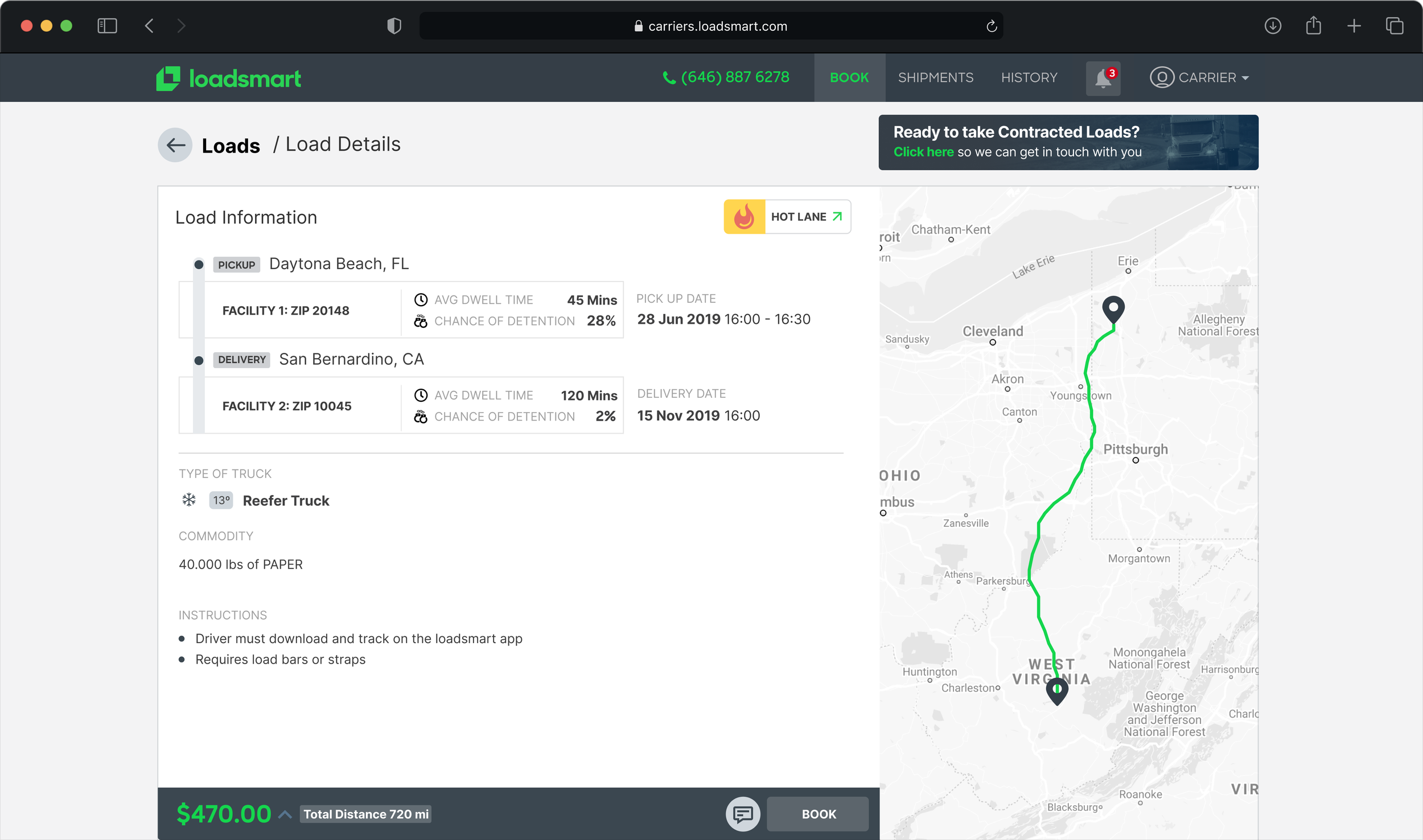Switch to the SHIPMENTS tab

coord(935,78)
